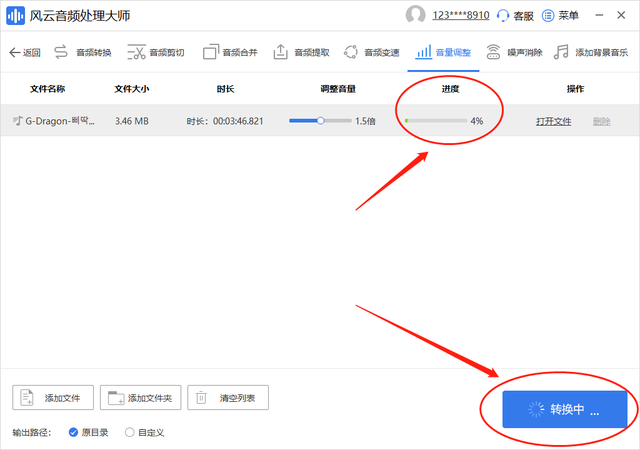Screen dimensions: 640x450
Task: Switch to the 音频提取 tab label
Action: click(x=312, y=53)
